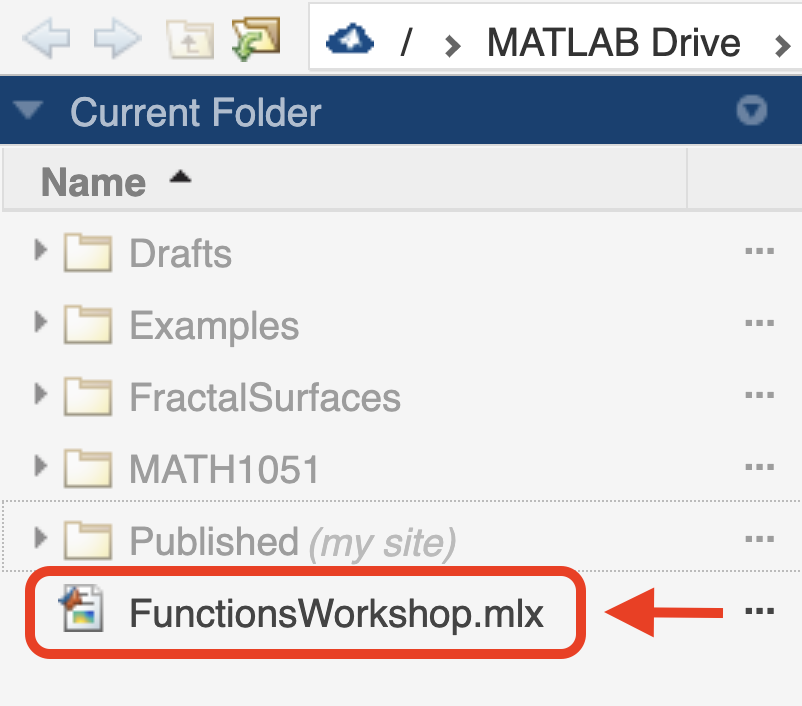This screenshot has height=706, width=802.
Task: Open ellipsis menu for MATH1051 folder
Action: (x=760, y=467)
